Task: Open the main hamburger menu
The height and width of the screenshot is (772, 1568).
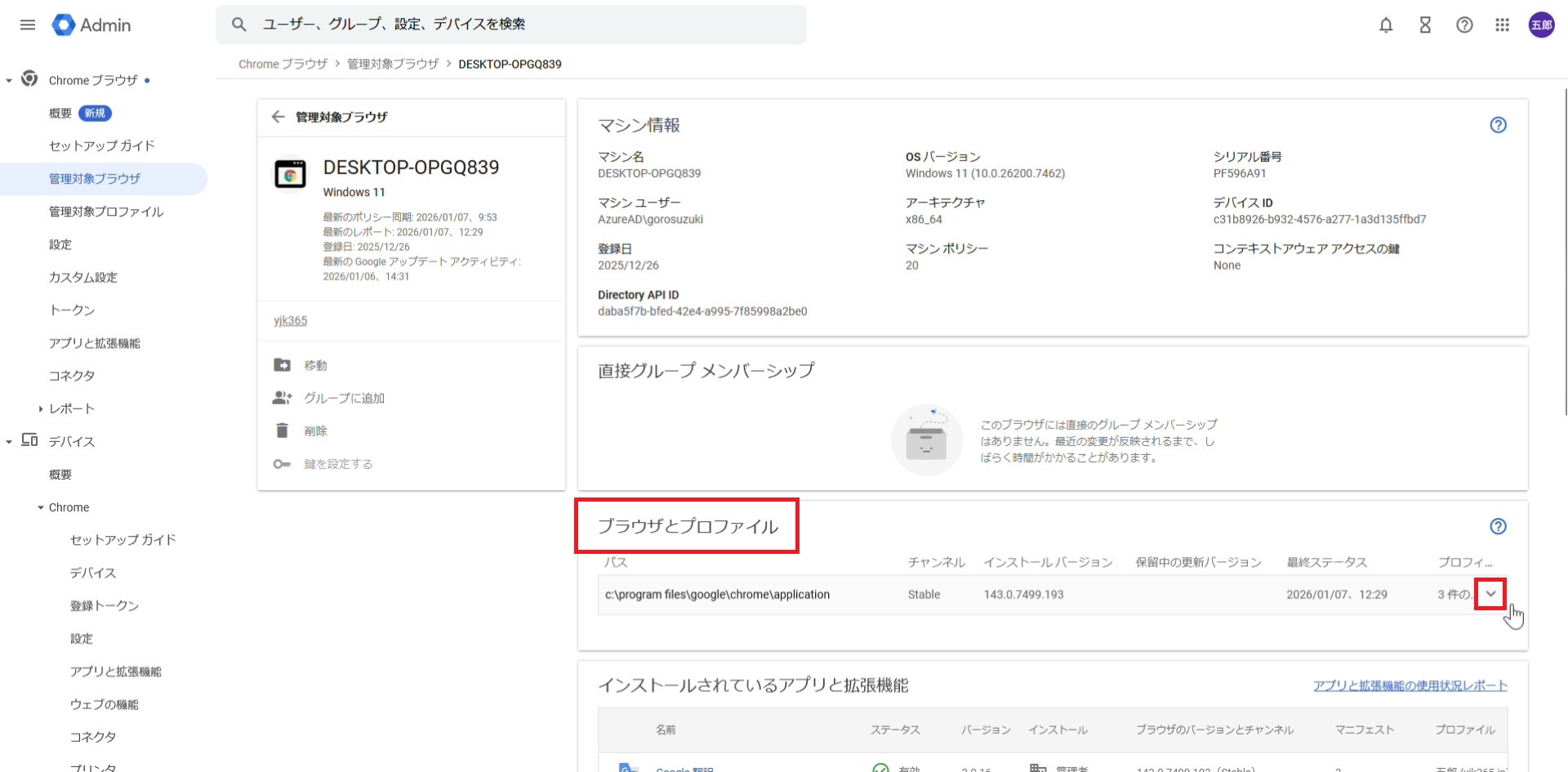Action: [x=28, y=25]
